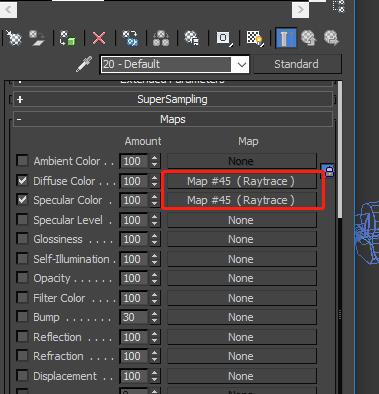Click the Diffuse Color amount spinner

click(x=154, y=181)
